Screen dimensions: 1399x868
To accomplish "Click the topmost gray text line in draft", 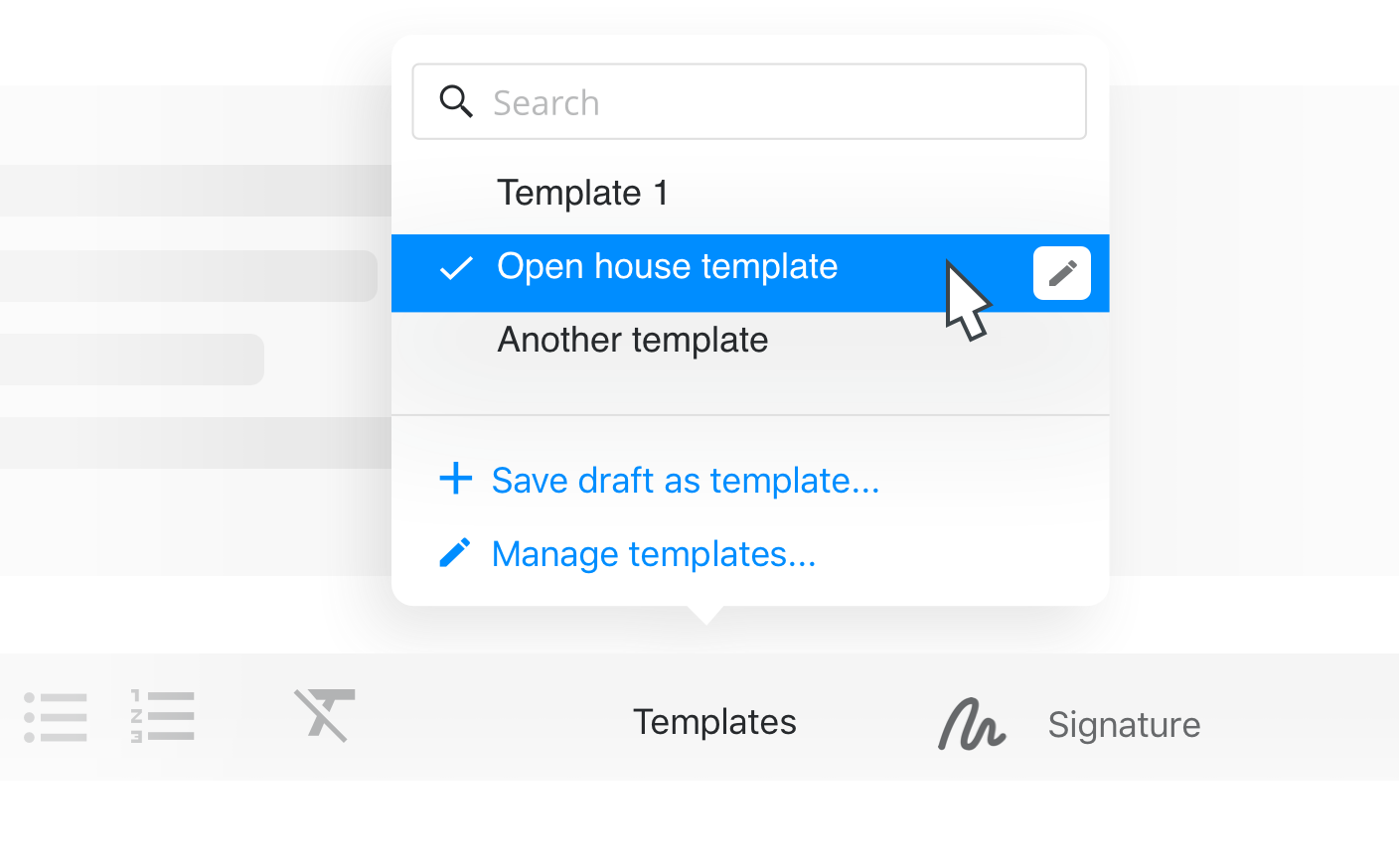I will click(196, 191).
